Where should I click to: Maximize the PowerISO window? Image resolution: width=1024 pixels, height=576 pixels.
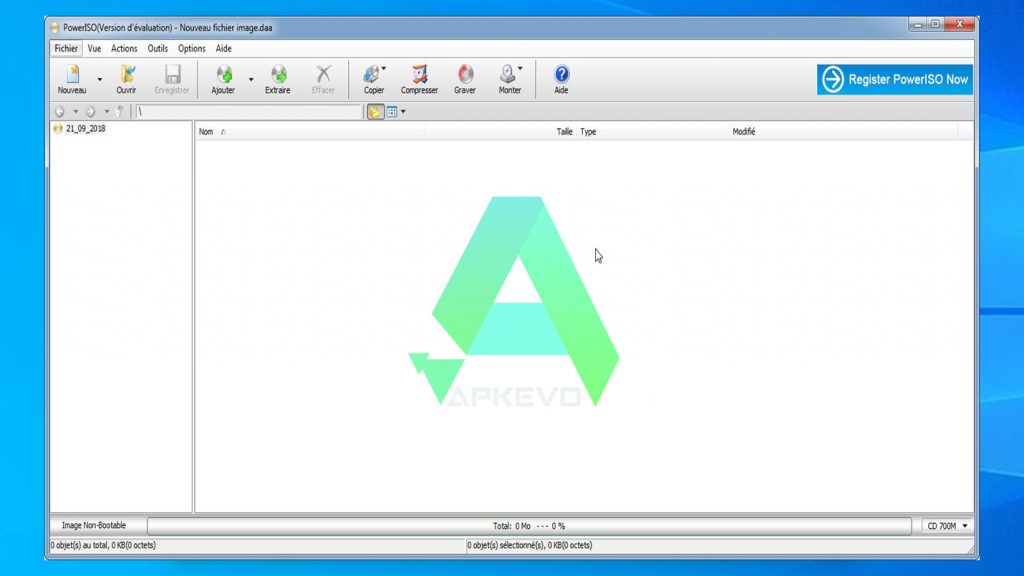coord(935,24)
